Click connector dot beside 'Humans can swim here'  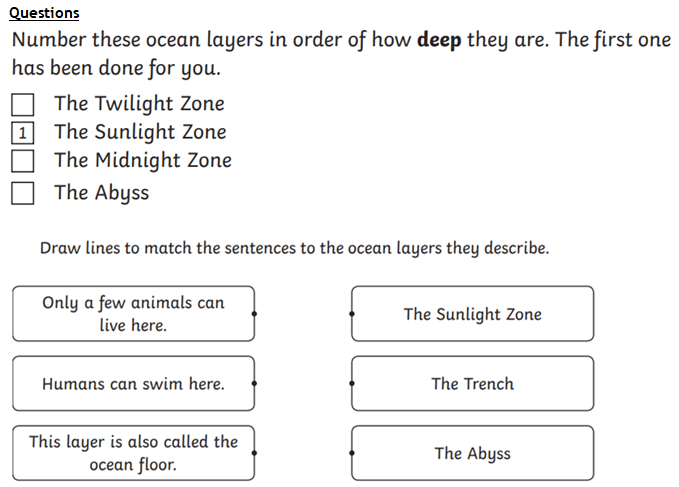pyautogui.click(x=254, y=383)
